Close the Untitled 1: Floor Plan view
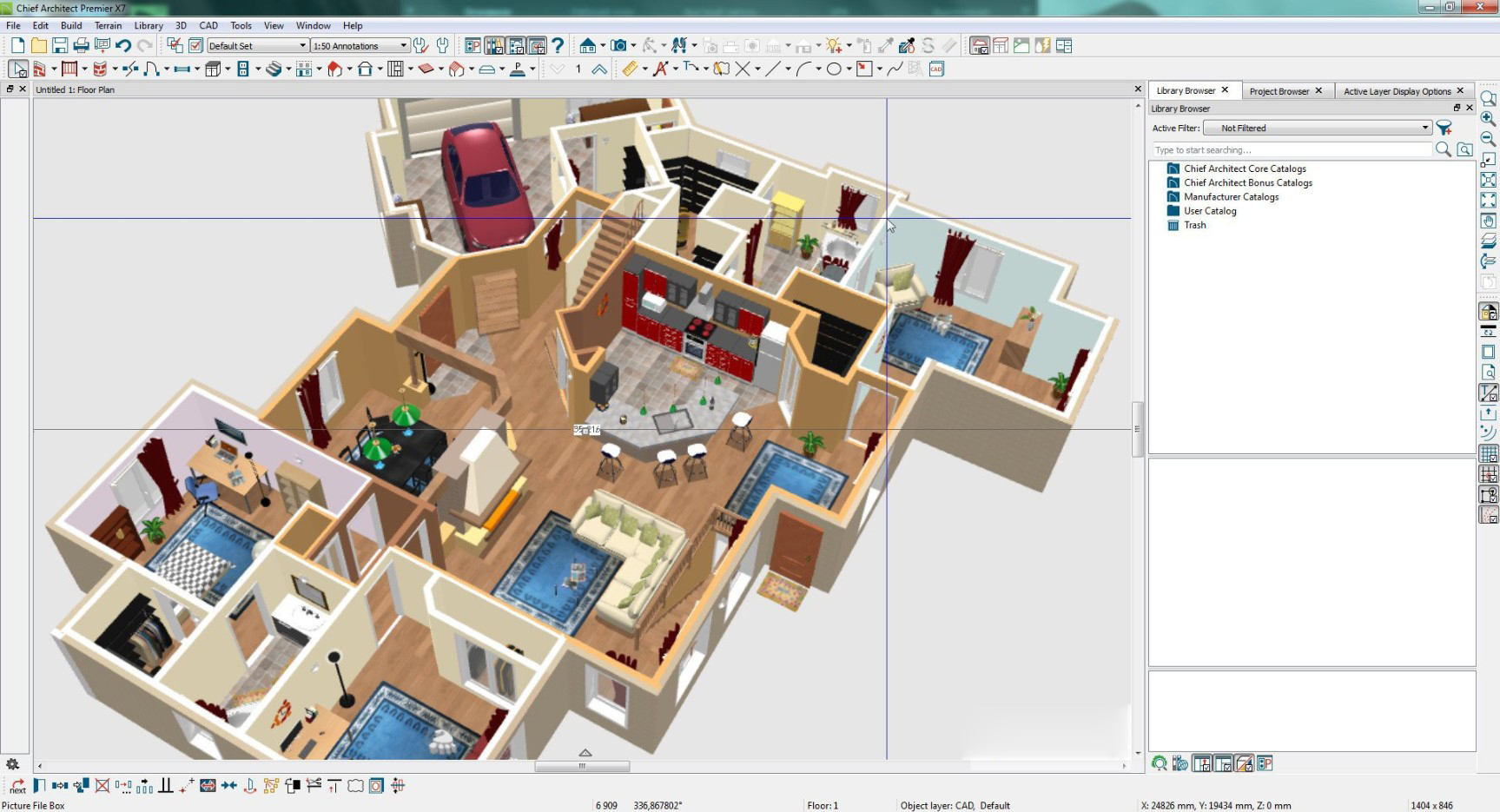This screenshot has height=812, width=1500. click(x=1138, y=89)
